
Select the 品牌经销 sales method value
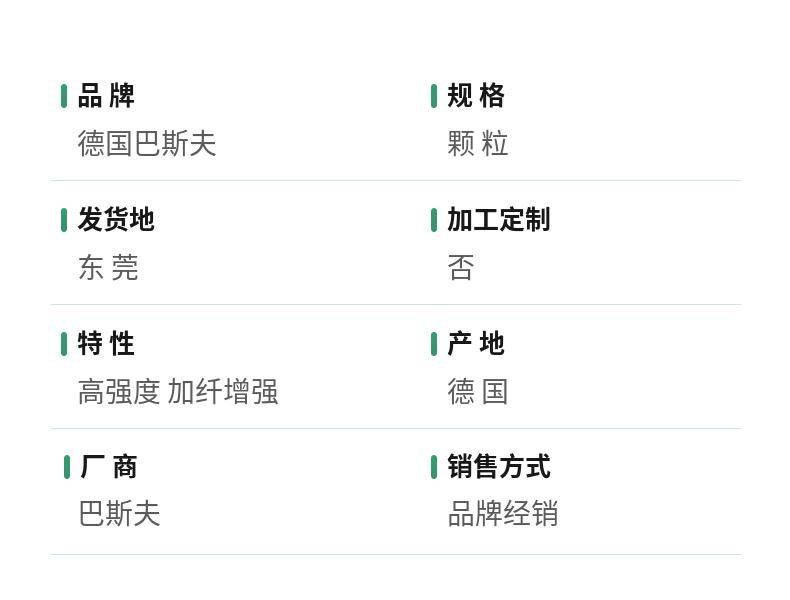(x=502, y=514)
